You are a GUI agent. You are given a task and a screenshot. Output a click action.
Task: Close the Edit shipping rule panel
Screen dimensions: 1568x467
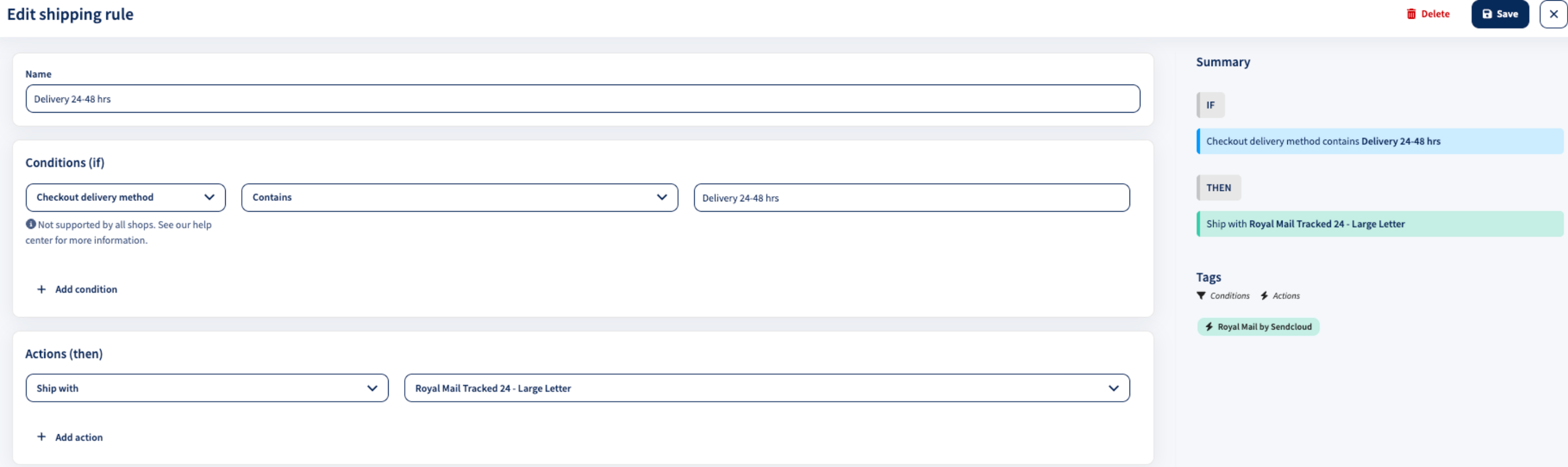[1553, 14]
